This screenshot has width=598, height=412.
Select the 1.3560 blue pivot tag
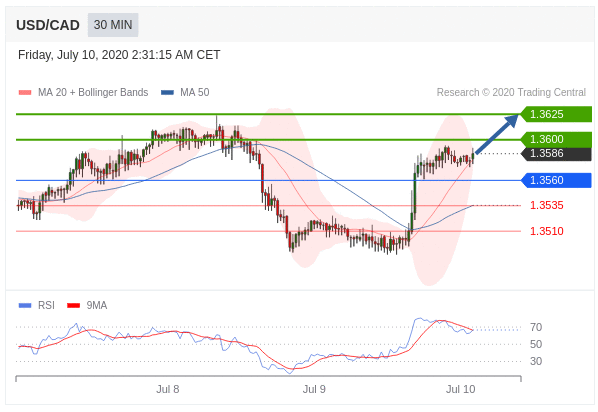[x=556, y=180]
